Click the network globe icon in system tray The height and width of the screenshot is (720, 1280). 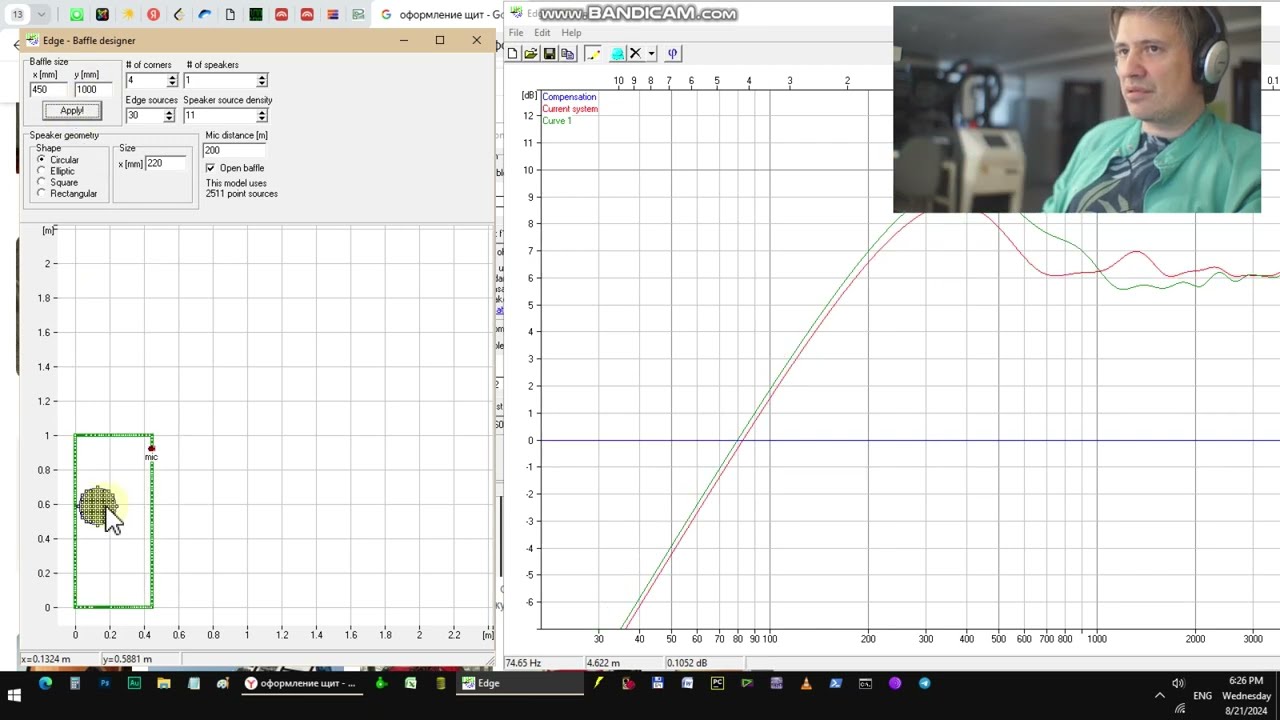1180,708
